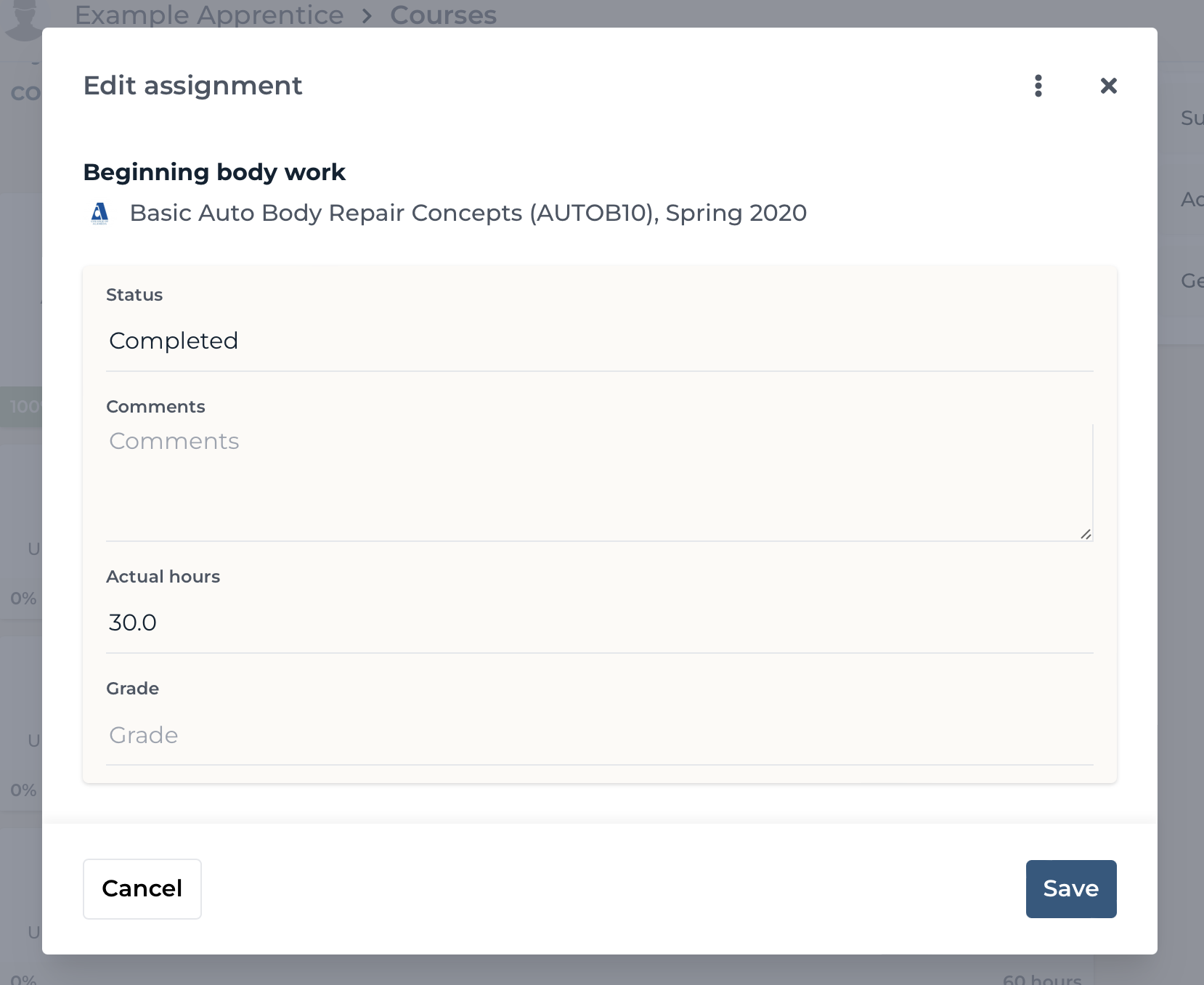Image resolution: width=1204 pixels, height=985 pixels.
Task: Click the Courses breadcrumb link
Action: [443, 15]
